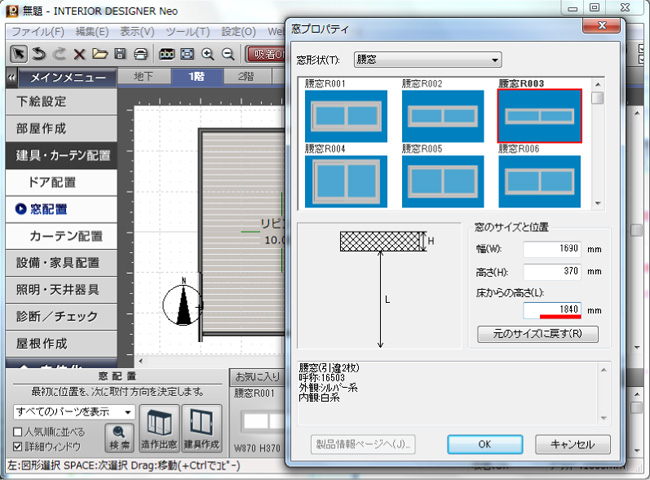Click 元のサイズに戻す(R) button
650x480 pixels.
pos(538,333)
